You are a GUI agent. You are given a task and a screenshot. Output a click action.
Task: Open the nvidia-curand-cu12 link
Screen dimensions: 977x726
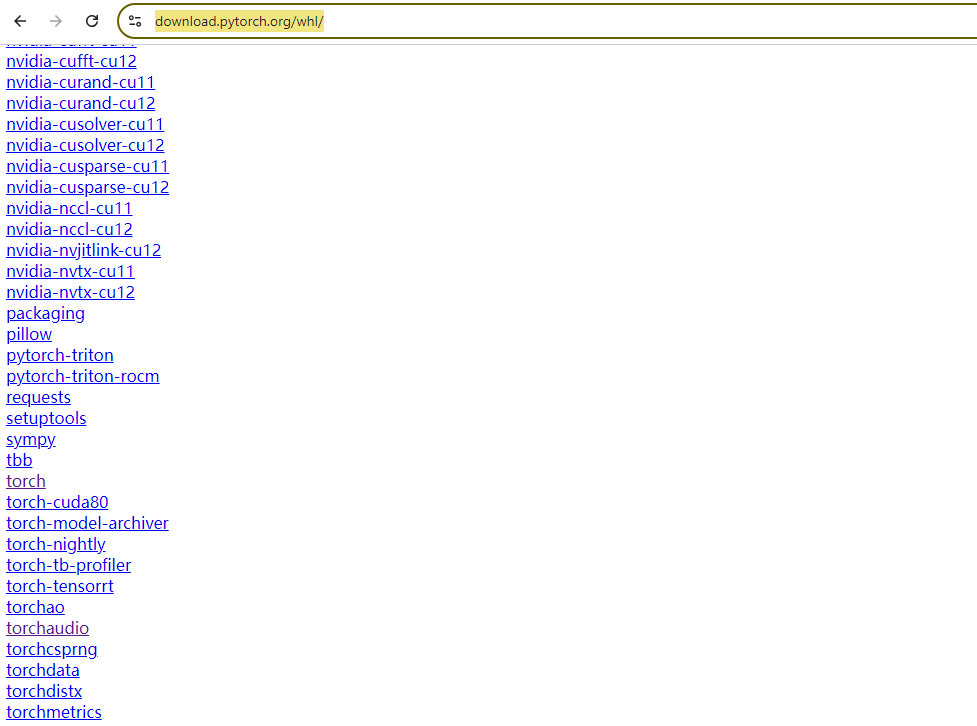(x=80, y=103)
